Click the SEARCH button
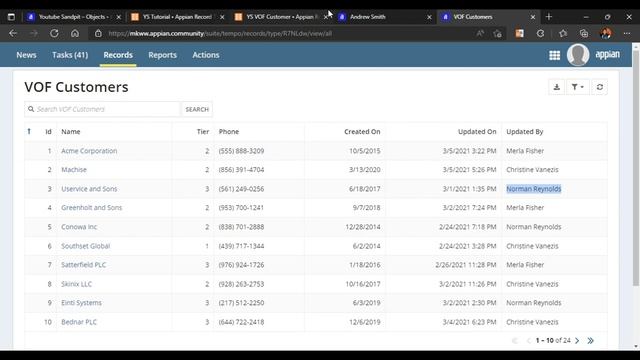Image resolution: width=640 pixels, height=360 pixels. [197, 109]
